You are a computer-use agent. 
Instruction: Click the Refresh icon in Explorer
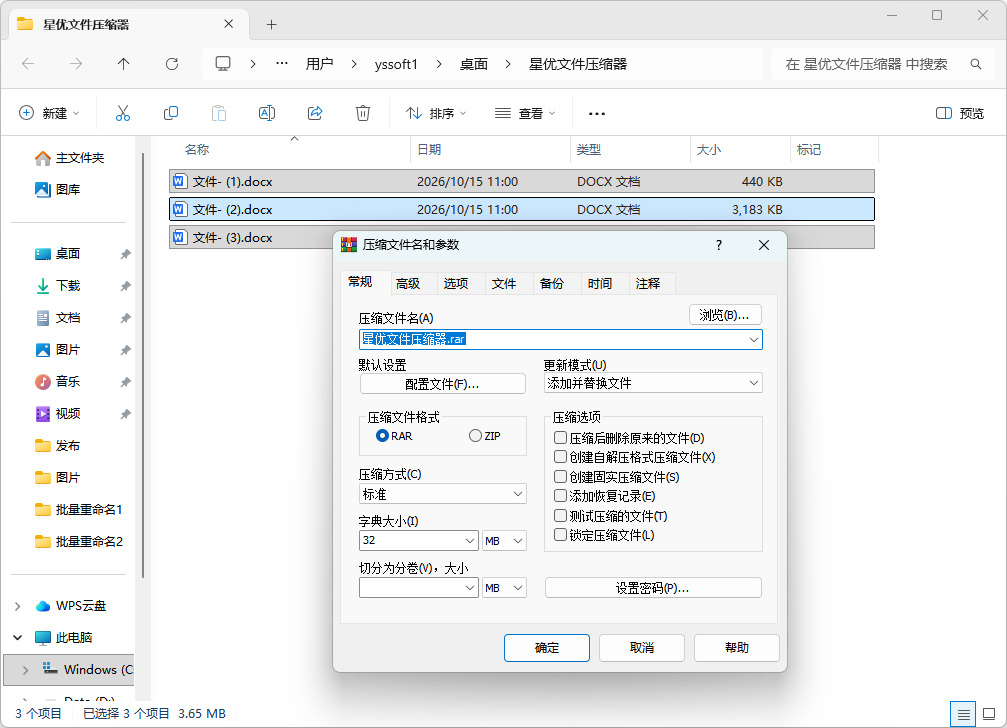click(171, 64)
